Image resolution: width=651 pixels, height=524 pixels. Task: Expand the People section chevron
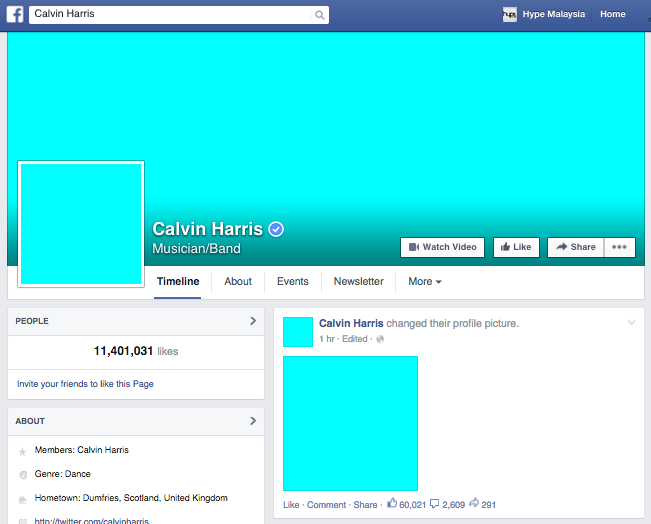click(253, 321)
